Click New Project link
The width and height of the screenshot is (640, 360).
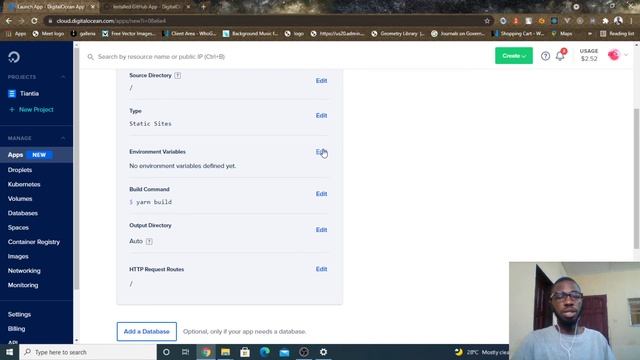(x=32, y=109)
